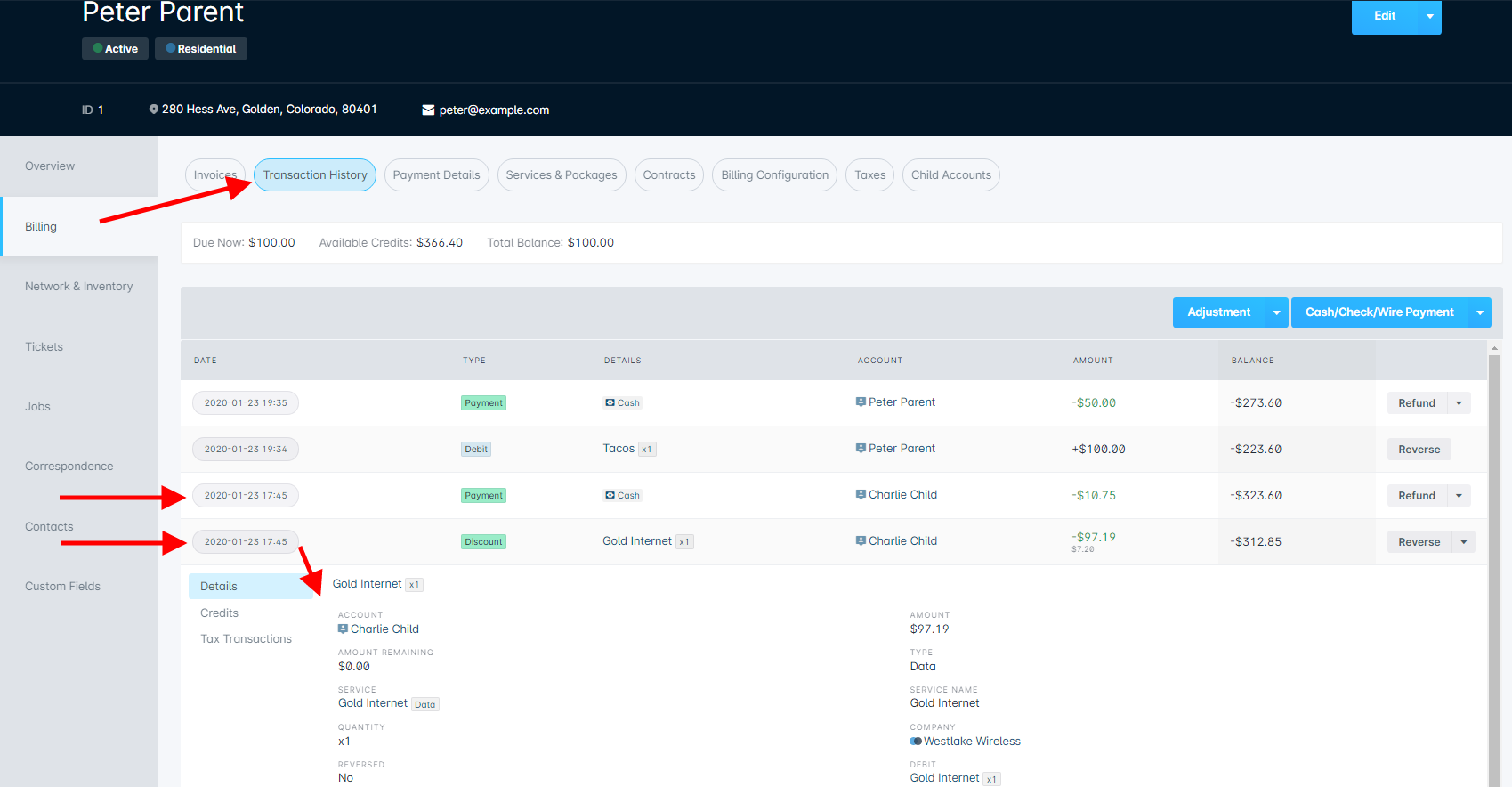Image resolution: width=1512 pixels, height=787 pixels.
Task: Click the Cash/Check/Wire Payment button
Action: 1379,312
